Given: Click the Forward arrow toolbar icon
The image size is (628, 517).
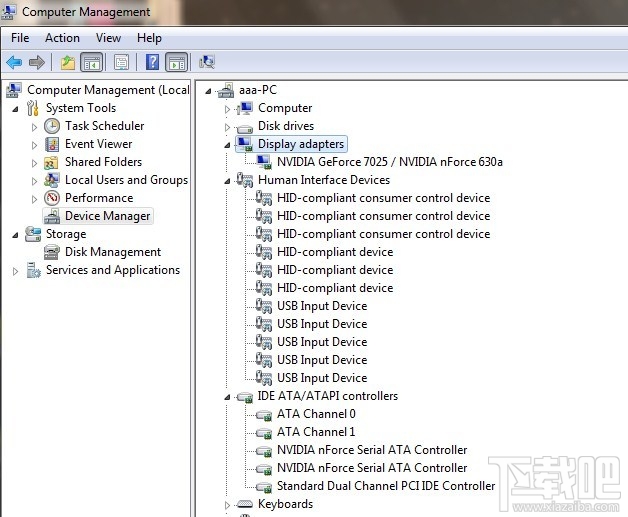Looking at the screenshot, I should [x=37, y=62].
